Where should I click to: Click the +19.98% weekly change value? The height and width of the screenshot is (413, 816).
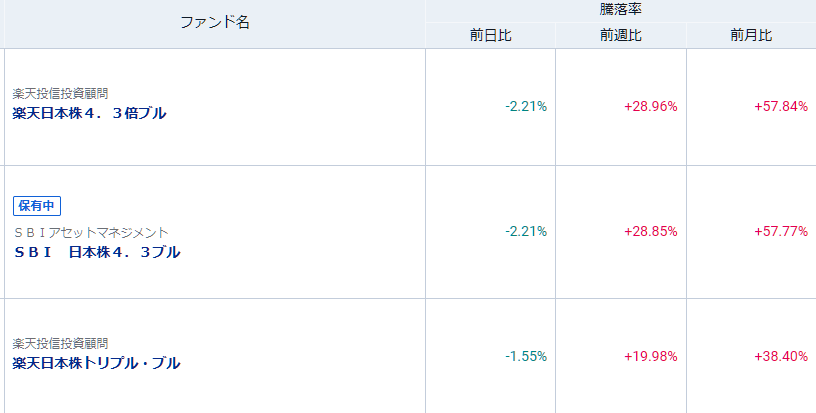[x=650, y=356]
